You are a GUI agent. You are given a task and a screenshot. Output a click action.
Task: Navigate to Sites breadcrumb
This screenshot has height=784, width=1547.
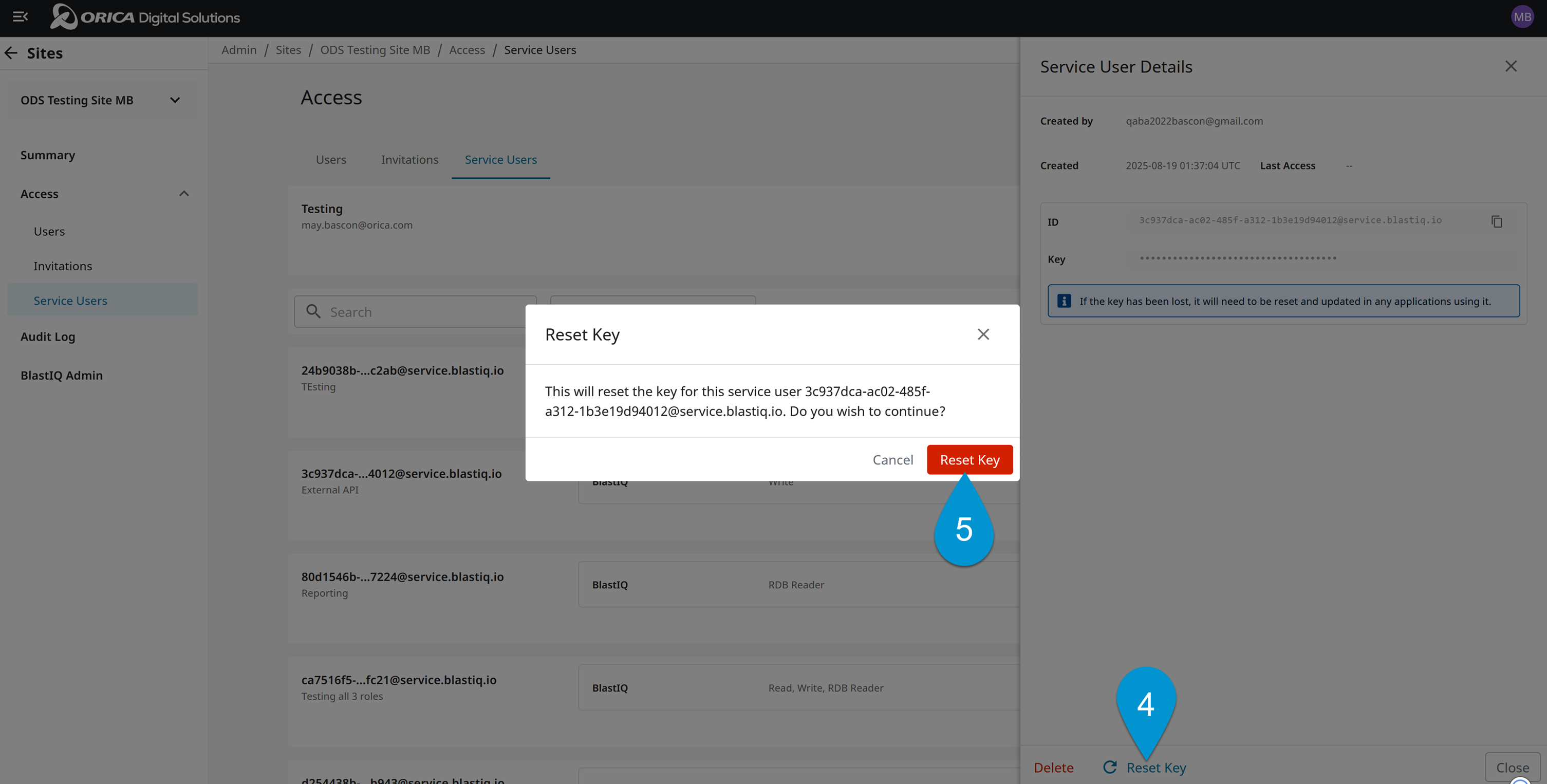[x=288, y=50]
